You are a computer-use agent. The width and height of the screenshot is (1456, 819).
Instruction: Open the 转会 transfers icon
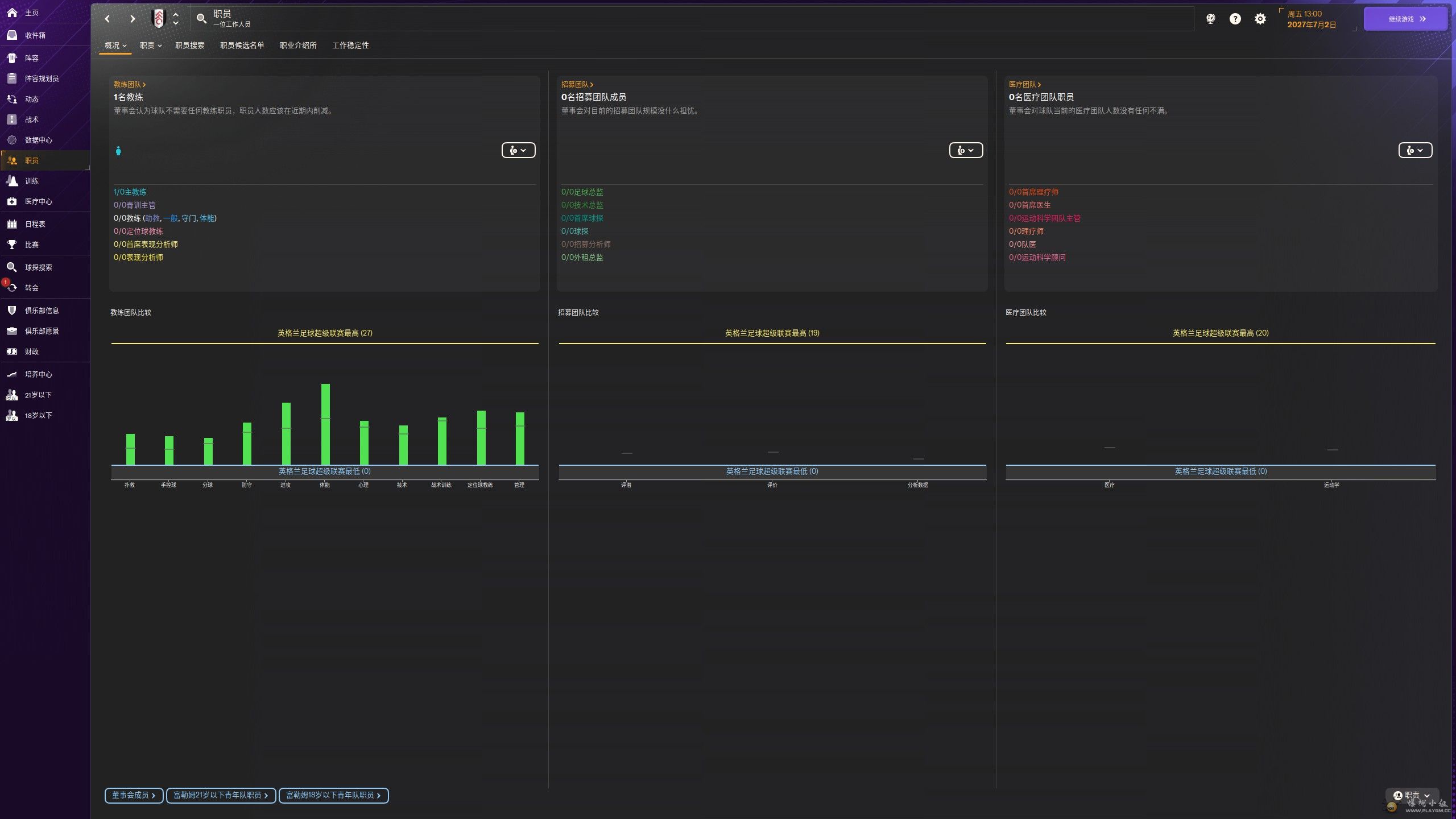(12, 288)
